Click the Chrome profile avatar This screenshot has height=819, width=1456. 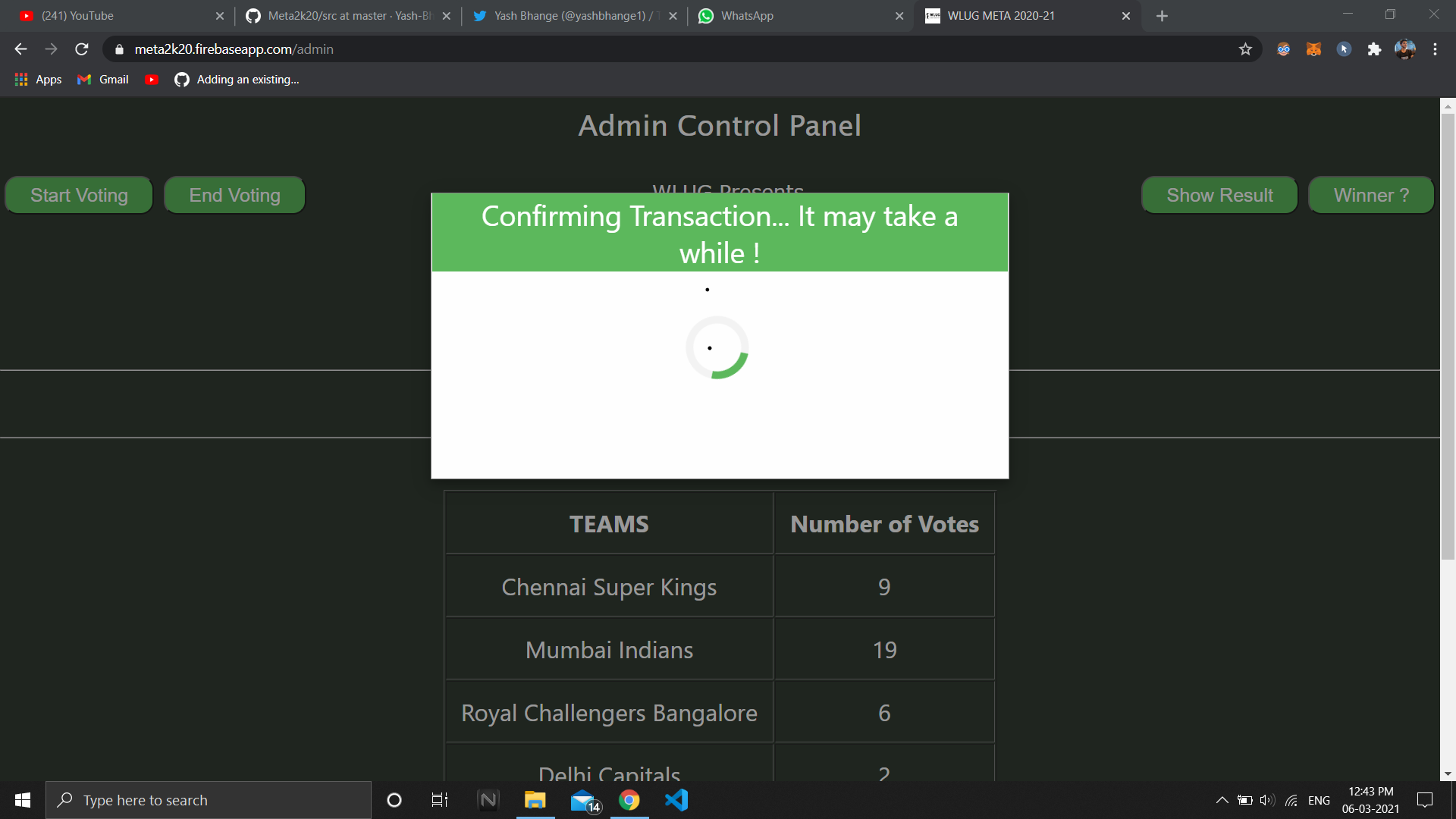pos(1404,49)
